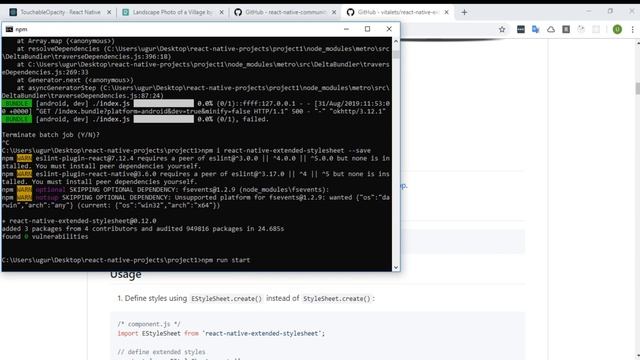Click the '// define extended styles' comment

pos(162,352)
